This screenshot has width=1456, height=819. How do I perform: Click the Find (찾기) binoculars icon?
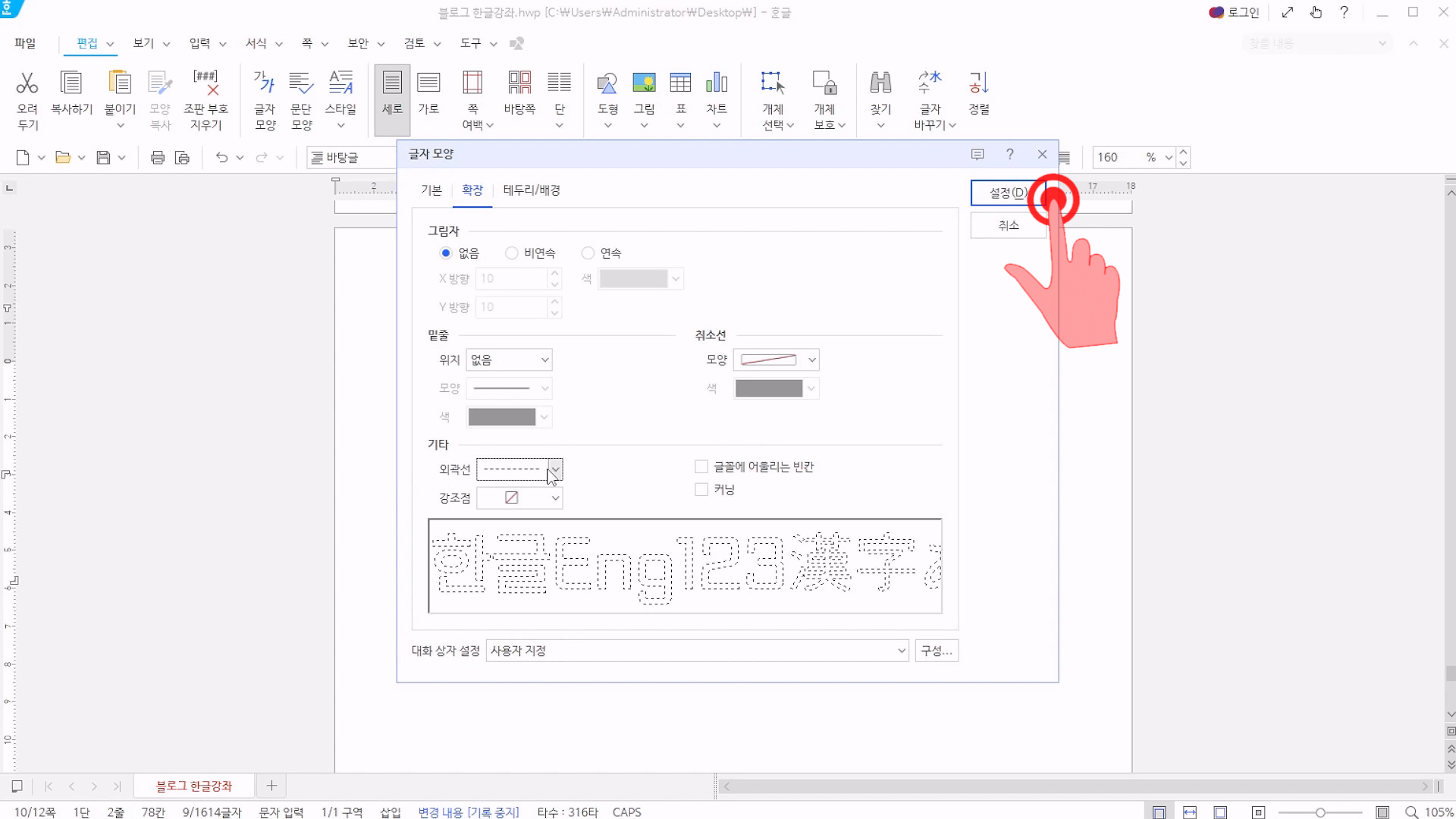[880, 83]
